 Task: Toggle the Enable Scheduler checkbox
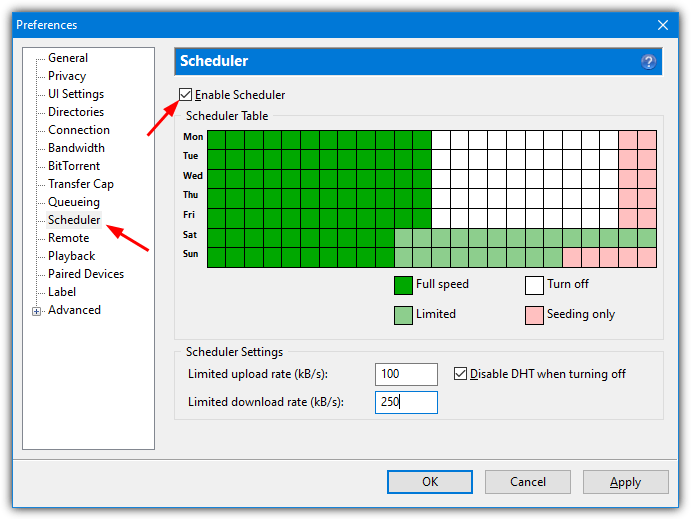(186, 94)
